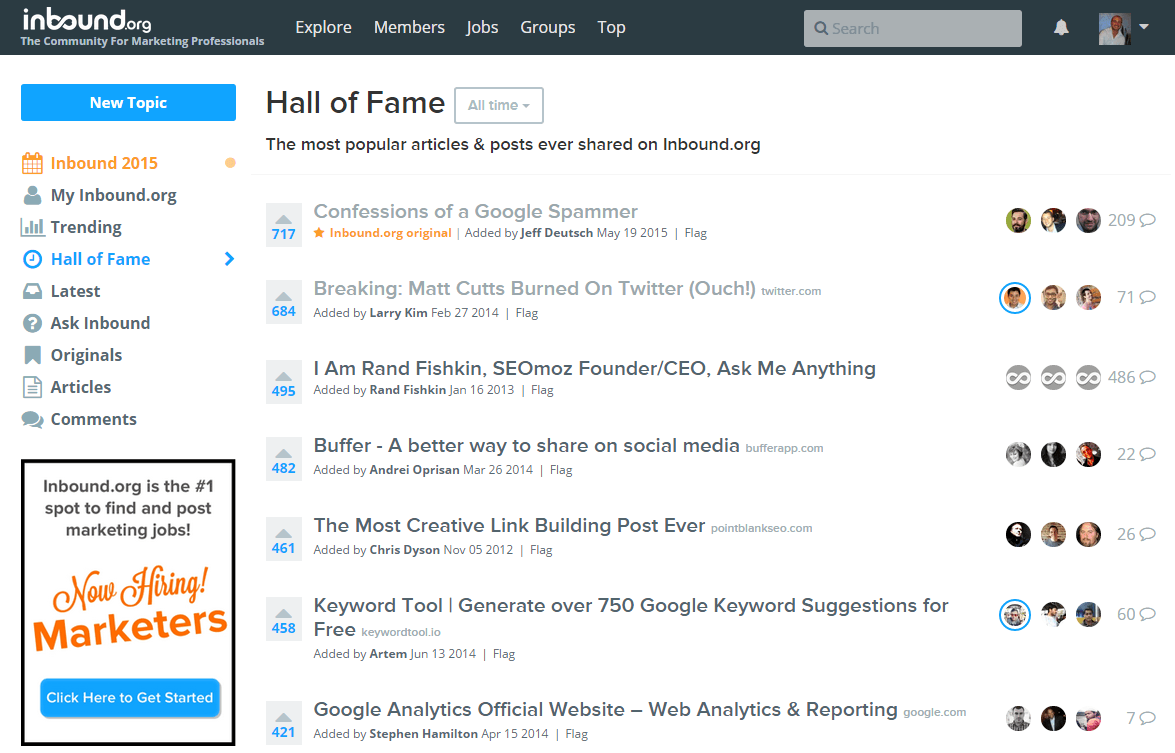Click the user profile photo in header

coord(1114,28)
